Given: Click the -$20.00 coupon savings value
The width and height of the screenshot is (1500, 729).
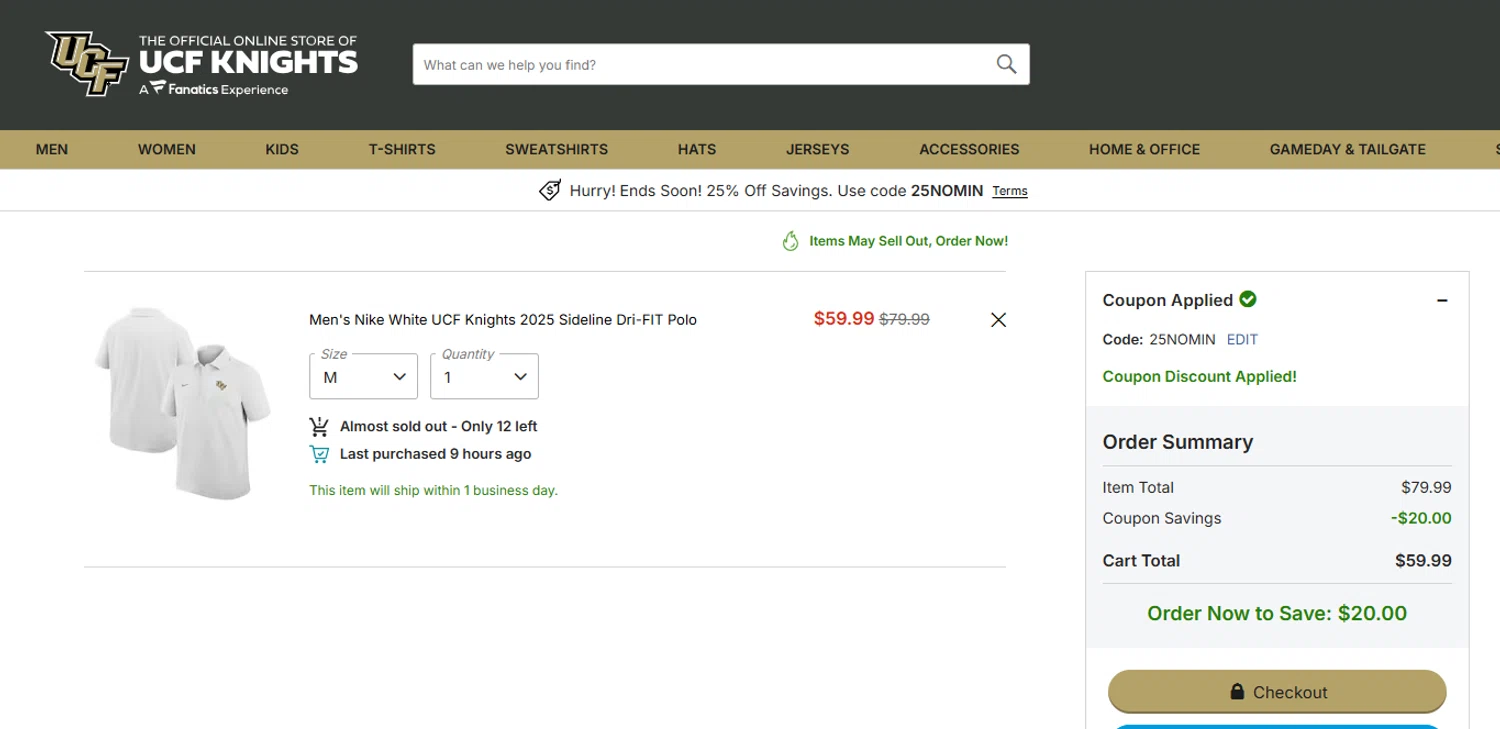Looking at the screenshot, I should pyautogui.click(x=1421, y=519).
